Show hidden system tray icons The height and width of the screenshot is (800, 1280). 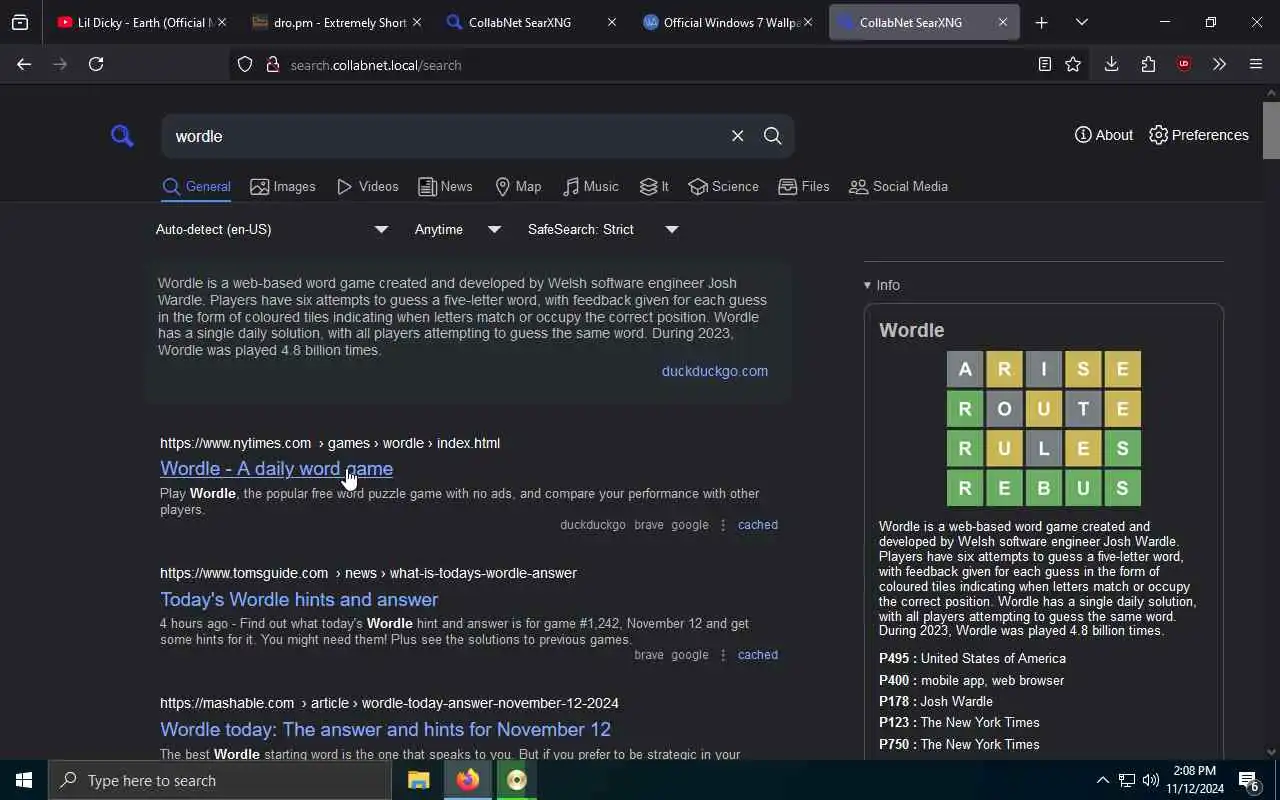[x=1102, y=780]
